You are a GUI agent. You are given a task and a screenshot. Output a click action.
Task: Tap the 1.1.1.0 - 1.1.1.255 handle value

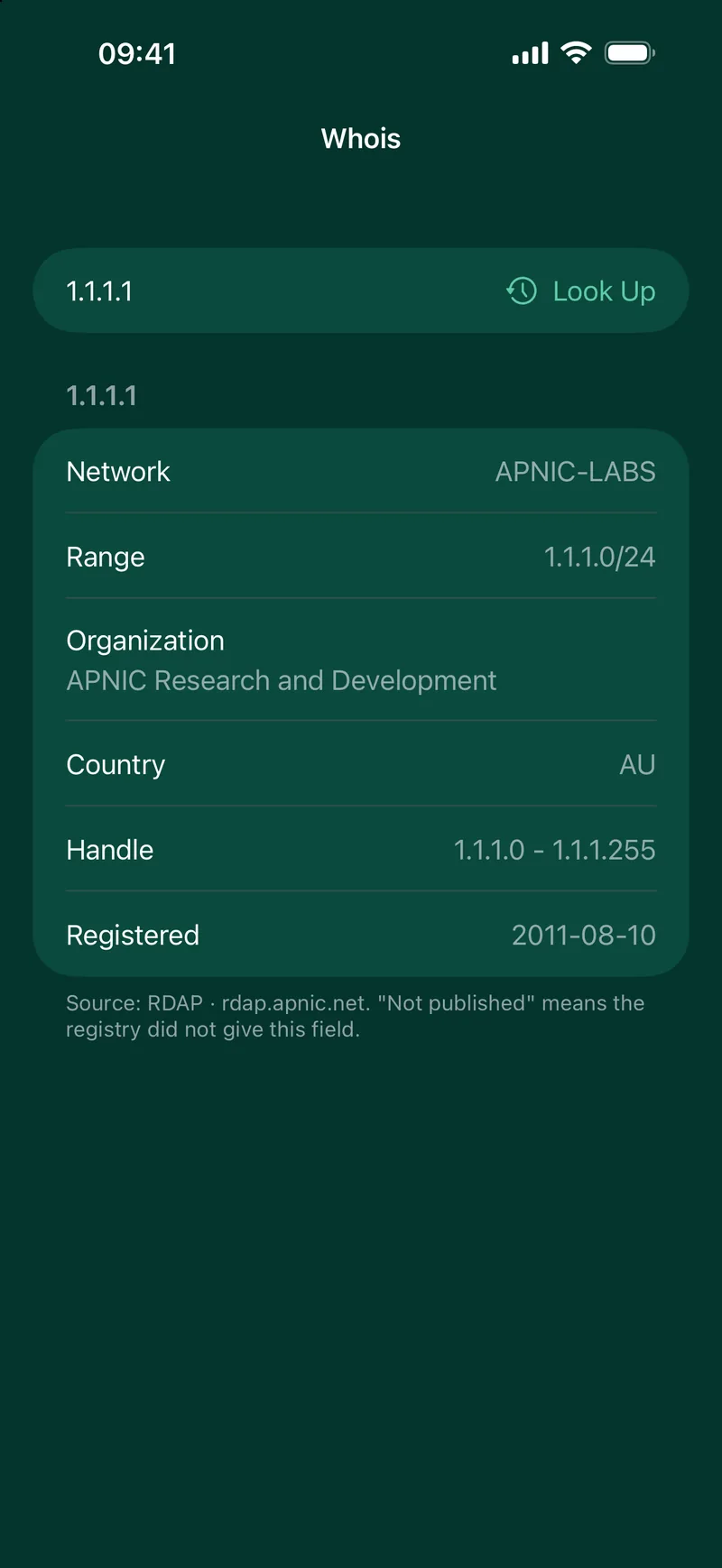click(555, 850)
